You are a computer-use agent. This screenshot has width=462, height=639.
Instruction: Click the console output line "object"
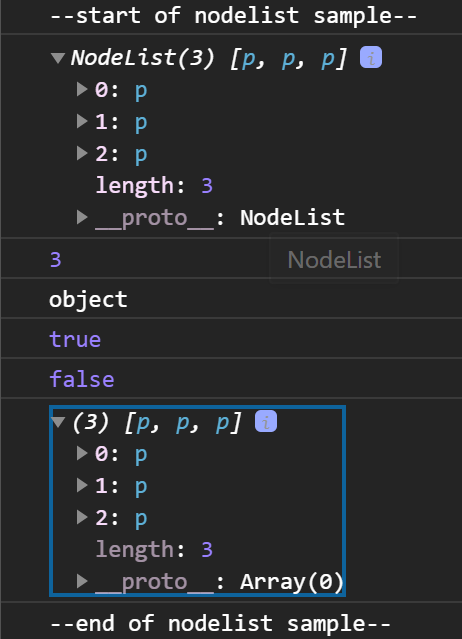[88, 300]
